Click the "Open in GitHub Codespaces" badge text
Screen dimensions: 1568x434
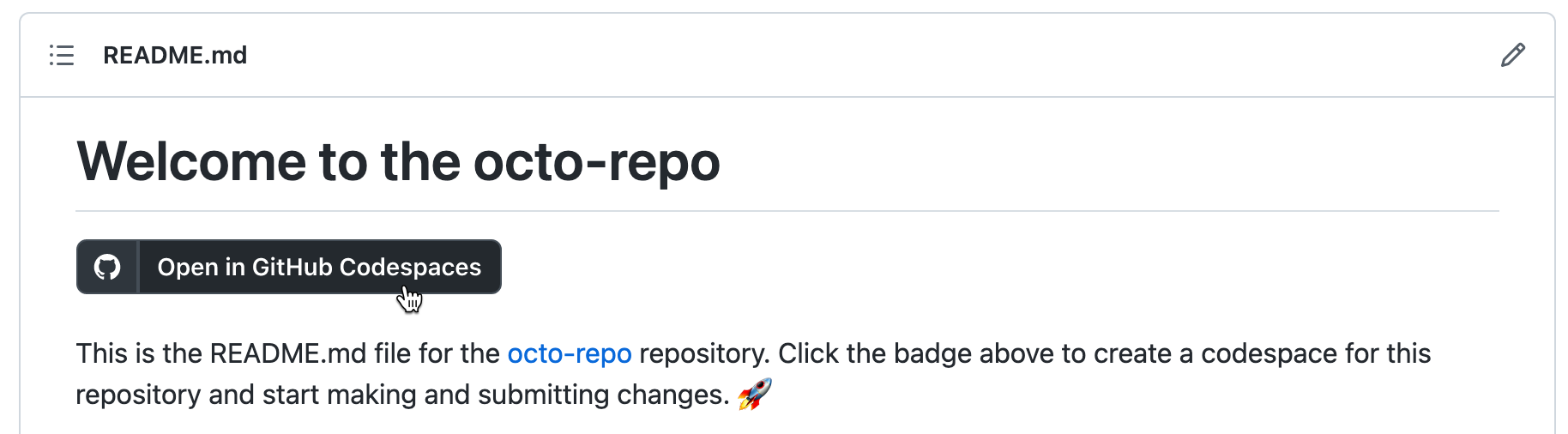[x=319, y=268]
